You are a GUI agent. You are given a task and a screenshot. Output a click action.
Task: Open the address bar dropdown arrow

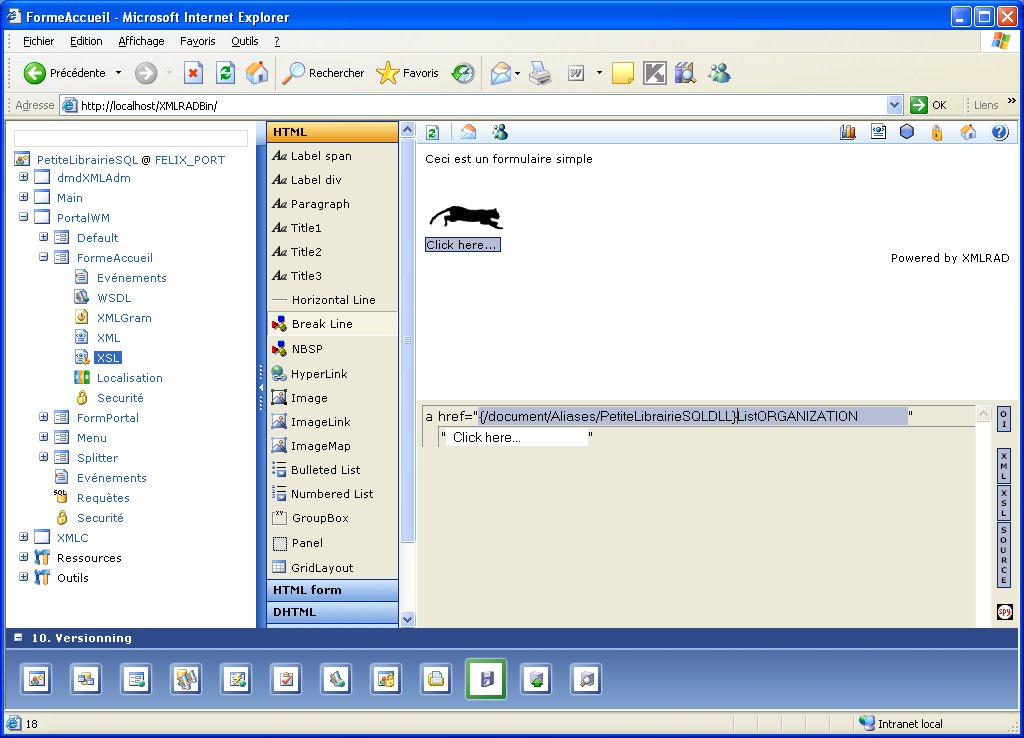894,105
